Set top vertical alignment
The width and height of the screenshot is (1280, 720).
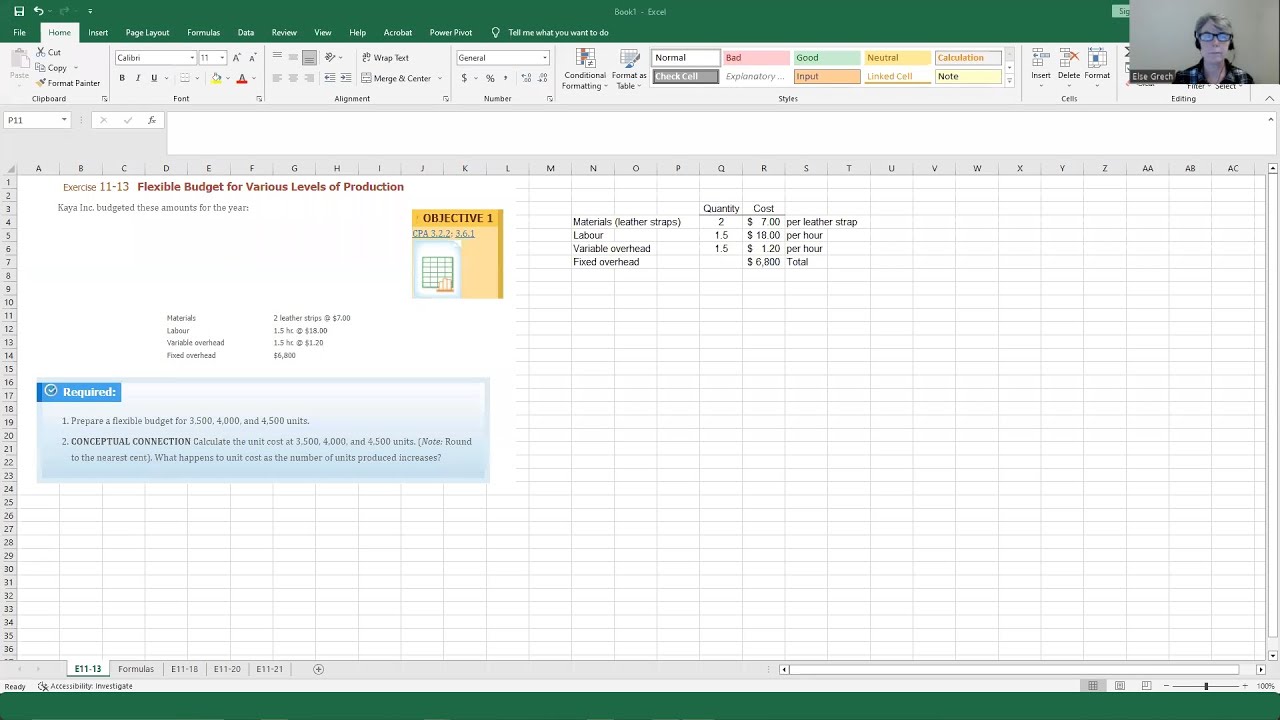277,58
